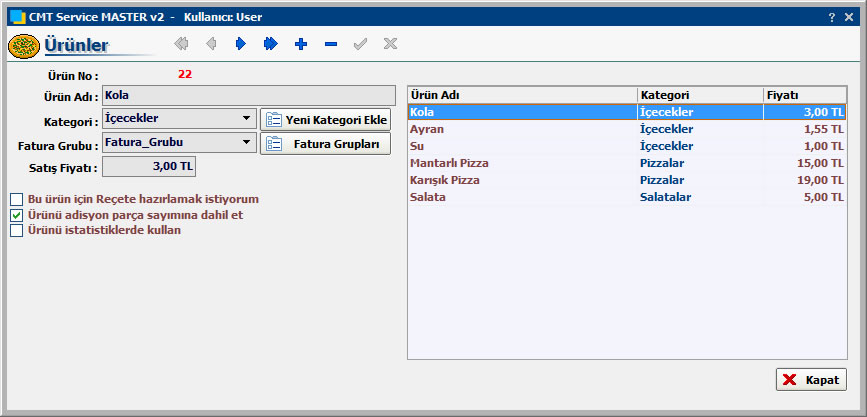Click the checkmark save icon
This screenshot has height=417, width=867.
coord(361,44)
